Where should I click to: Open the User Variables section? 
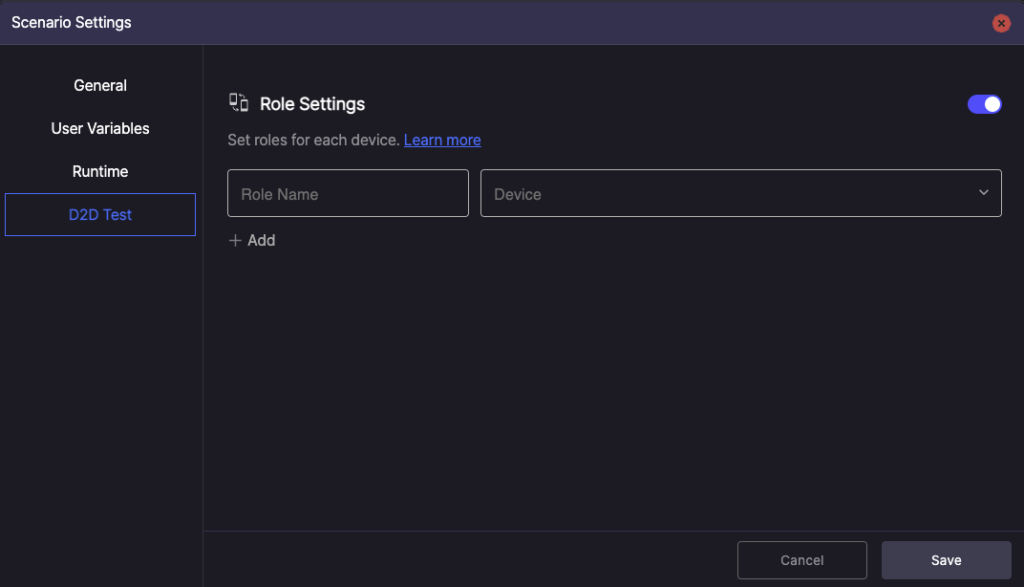[x=100, y=129]
